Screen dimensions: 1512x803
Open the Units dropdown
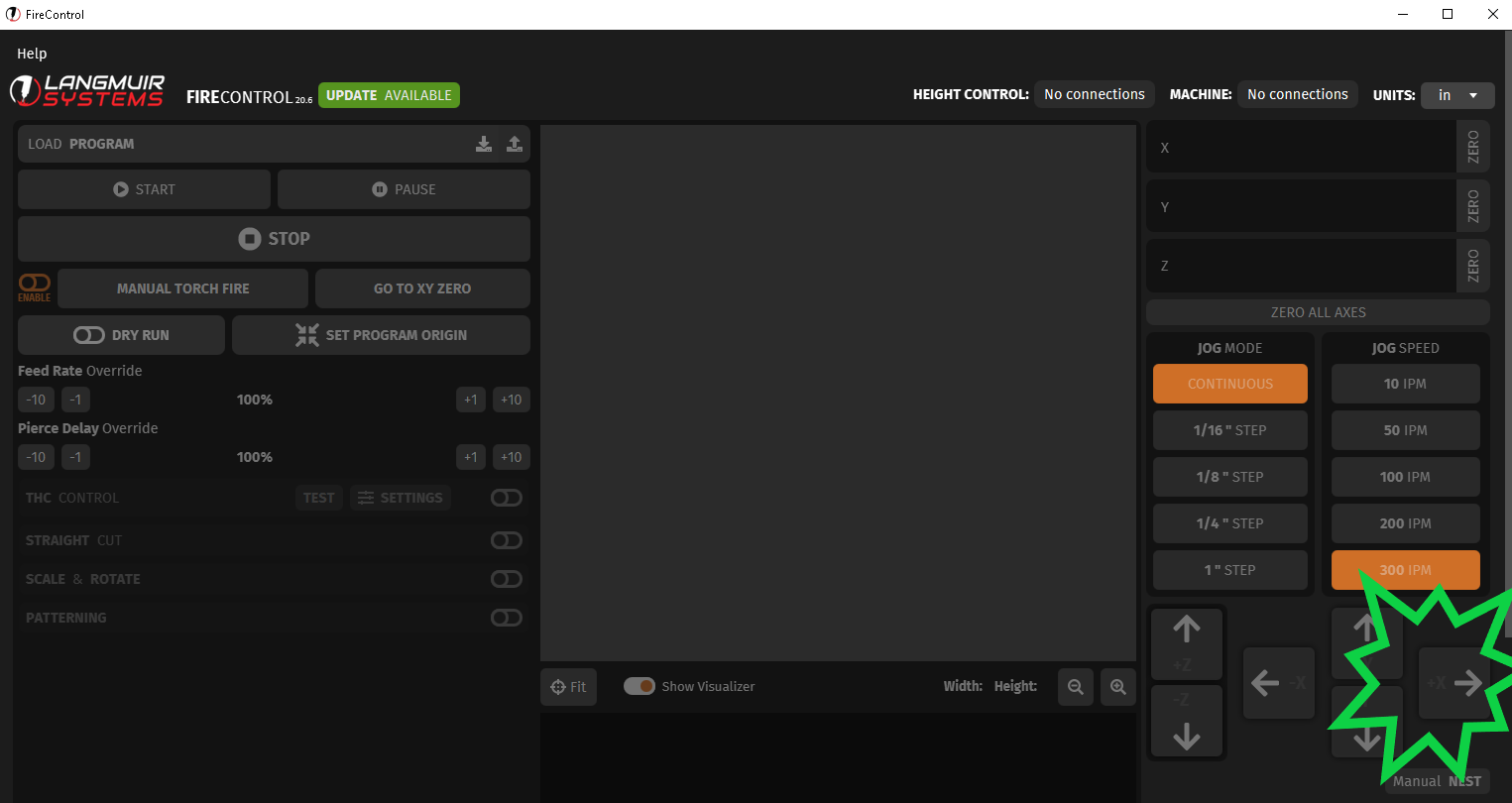pyautogui.click(x=1457, y=95)
